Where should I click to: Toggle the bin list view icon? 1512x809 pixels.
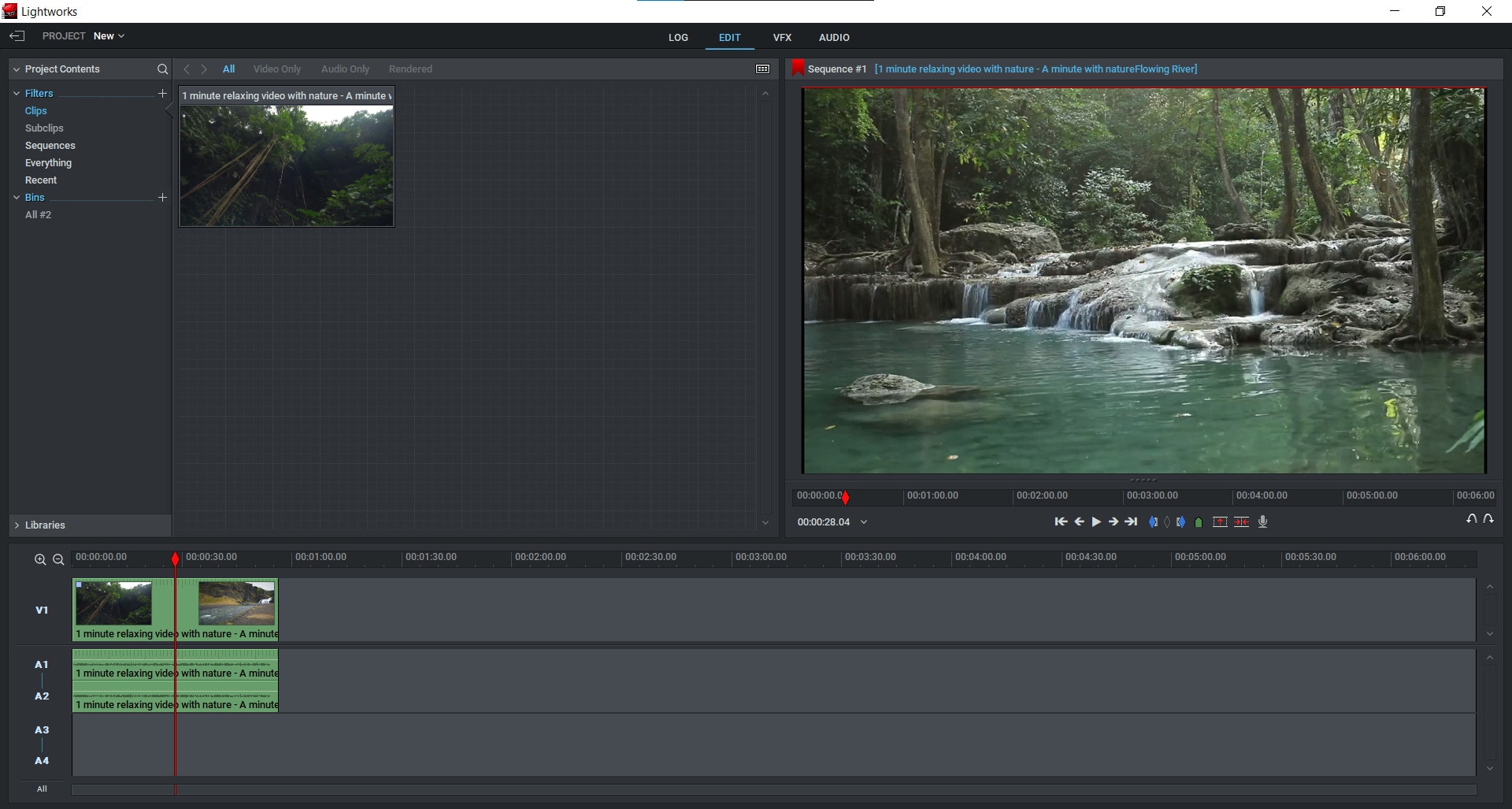point(762,69)
